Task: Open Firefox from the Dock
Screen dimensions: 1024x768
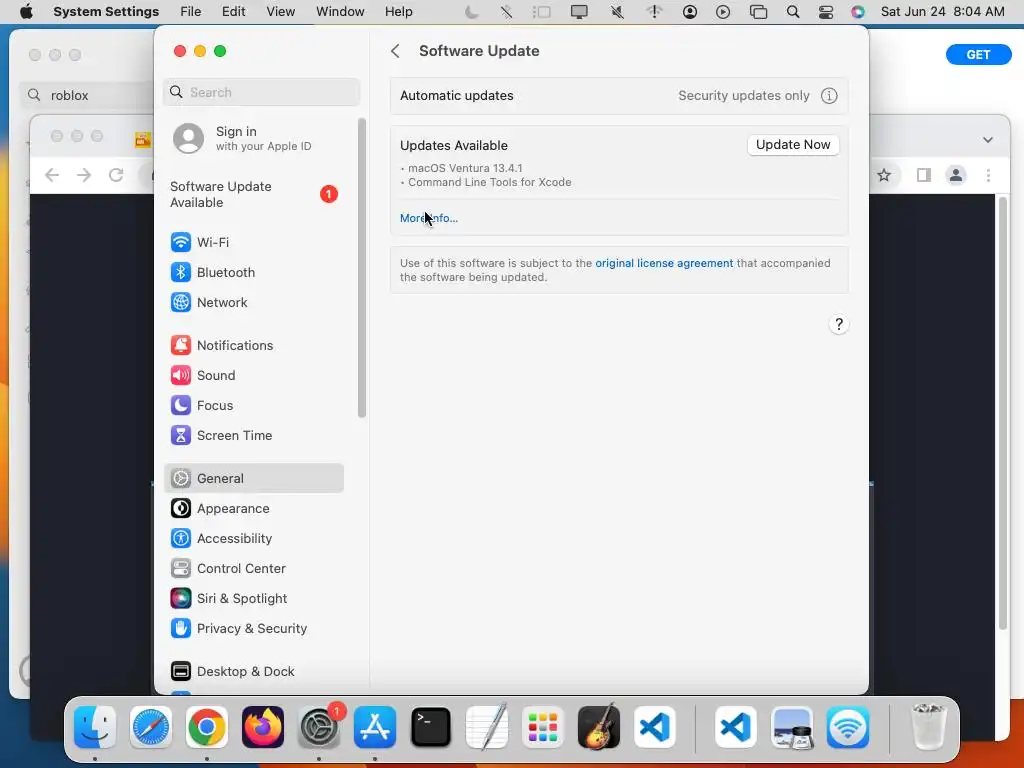Action: (263, 727)
